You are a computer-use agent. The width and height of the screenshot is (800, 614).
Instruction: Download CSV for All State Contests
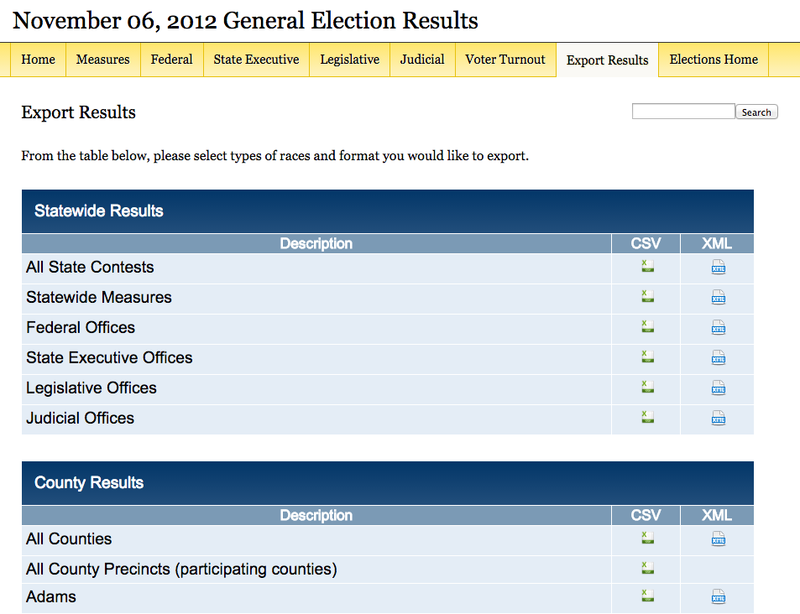[x=646, y=267]
